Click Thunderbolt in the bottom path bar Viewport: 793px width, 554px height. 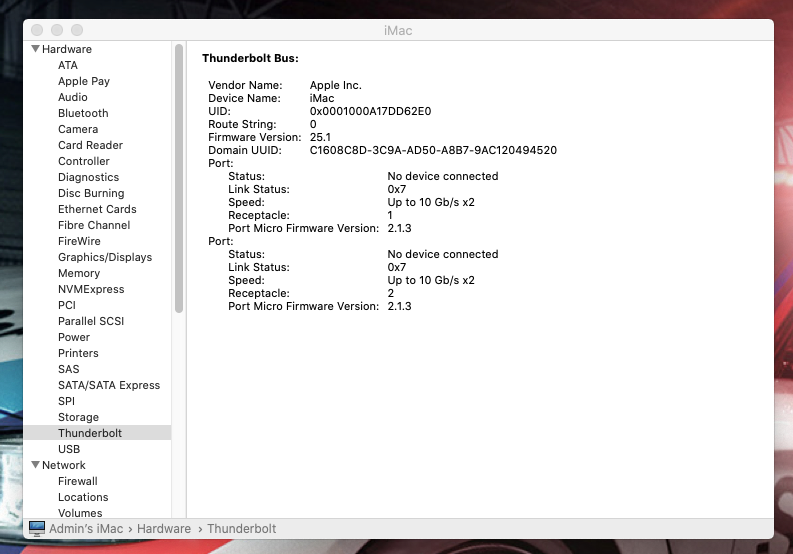coord(242,529)
